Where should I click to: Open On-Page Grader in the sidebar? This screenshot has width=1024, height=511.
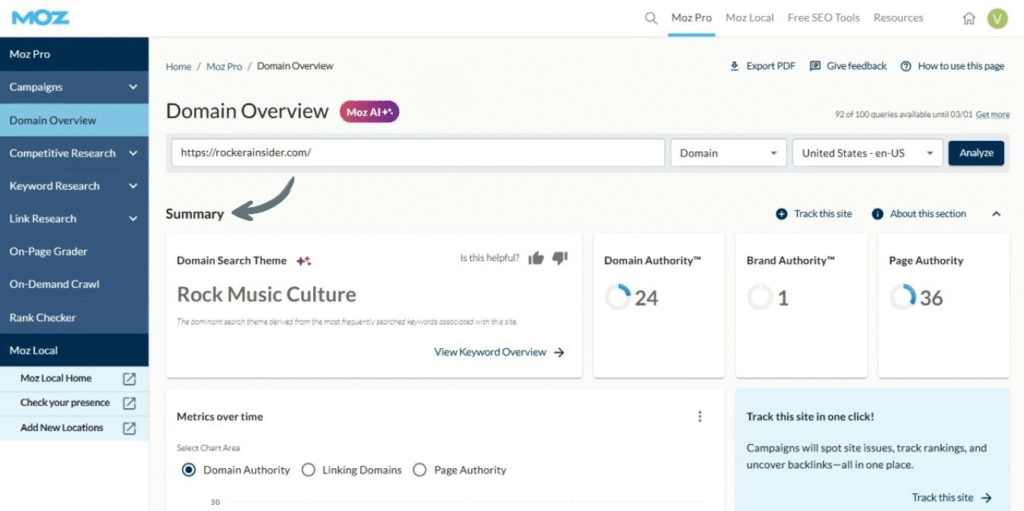tap(74, 252)
